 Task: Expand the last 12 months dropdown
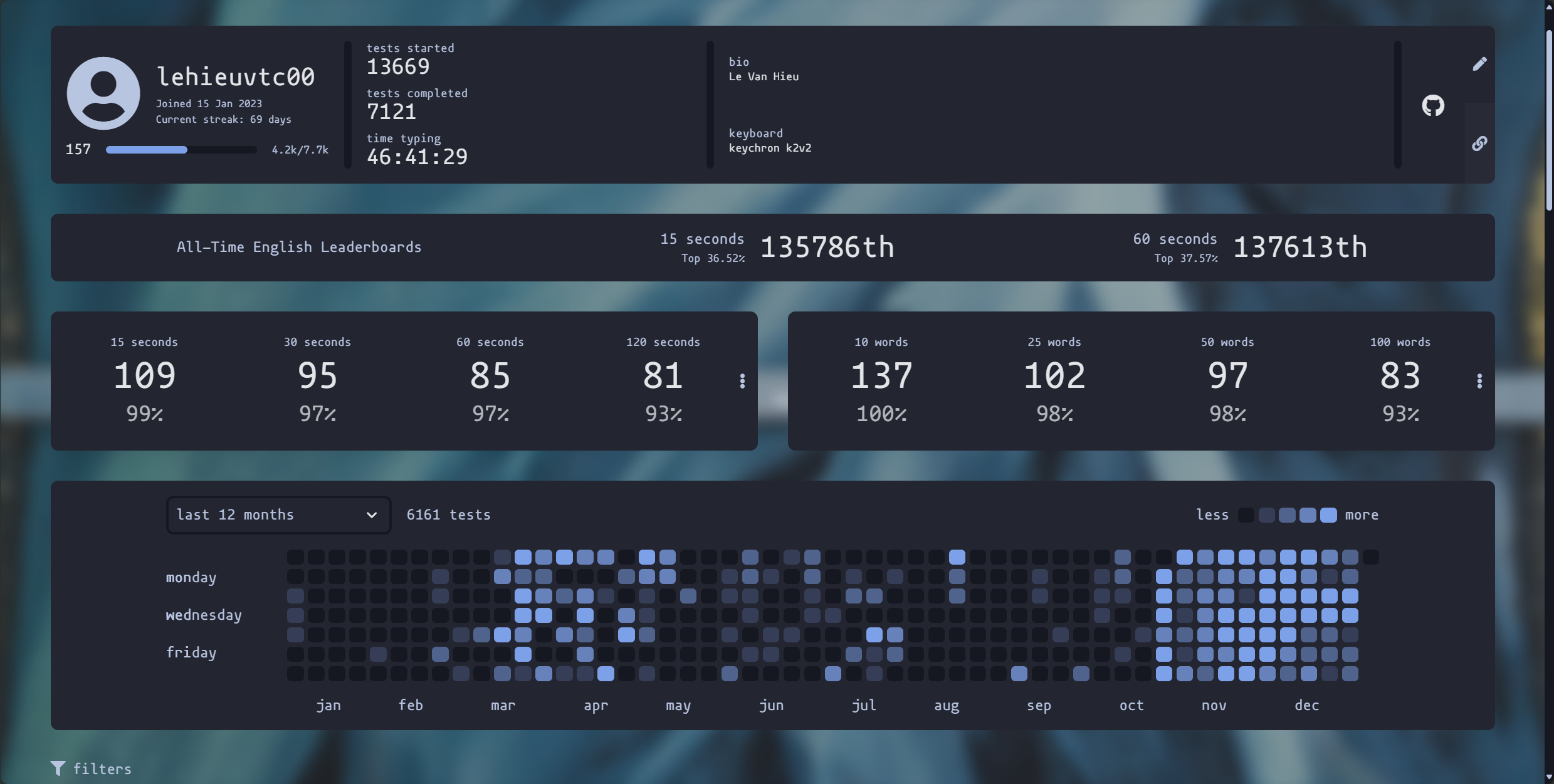276,515
